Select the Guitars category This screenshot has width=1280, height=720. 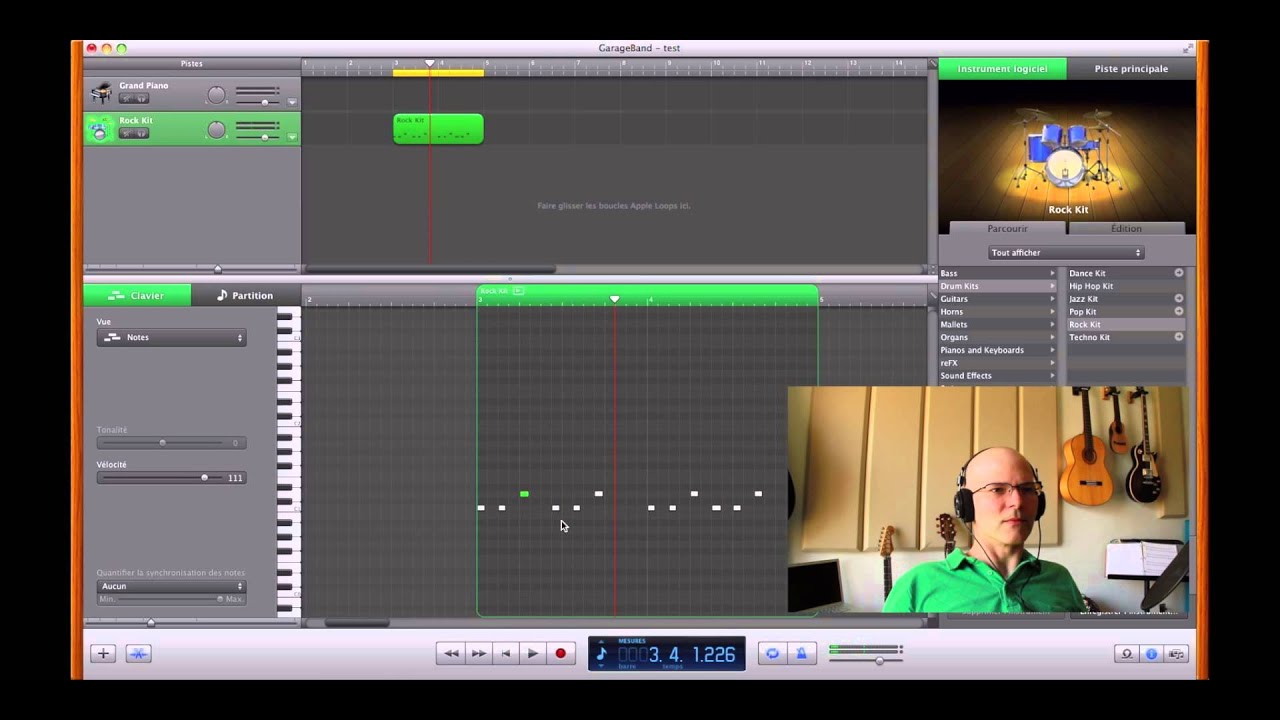coord(997,299)
